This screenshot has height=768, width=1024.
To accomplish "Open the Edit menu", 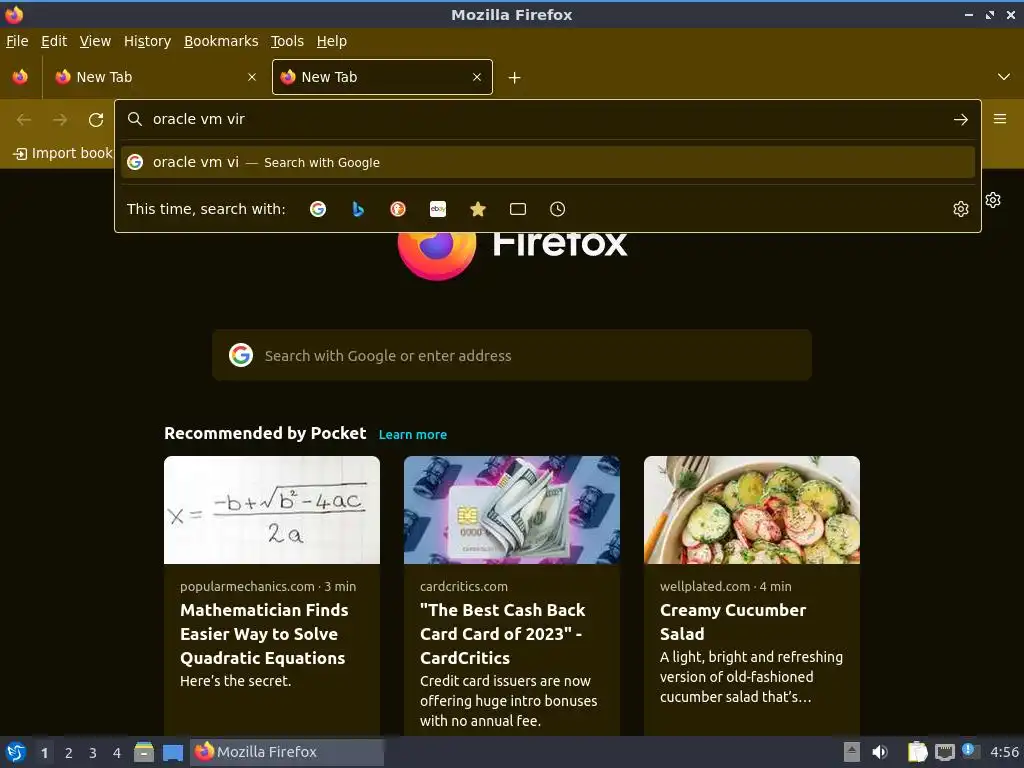I will click(x=54, y=41).
